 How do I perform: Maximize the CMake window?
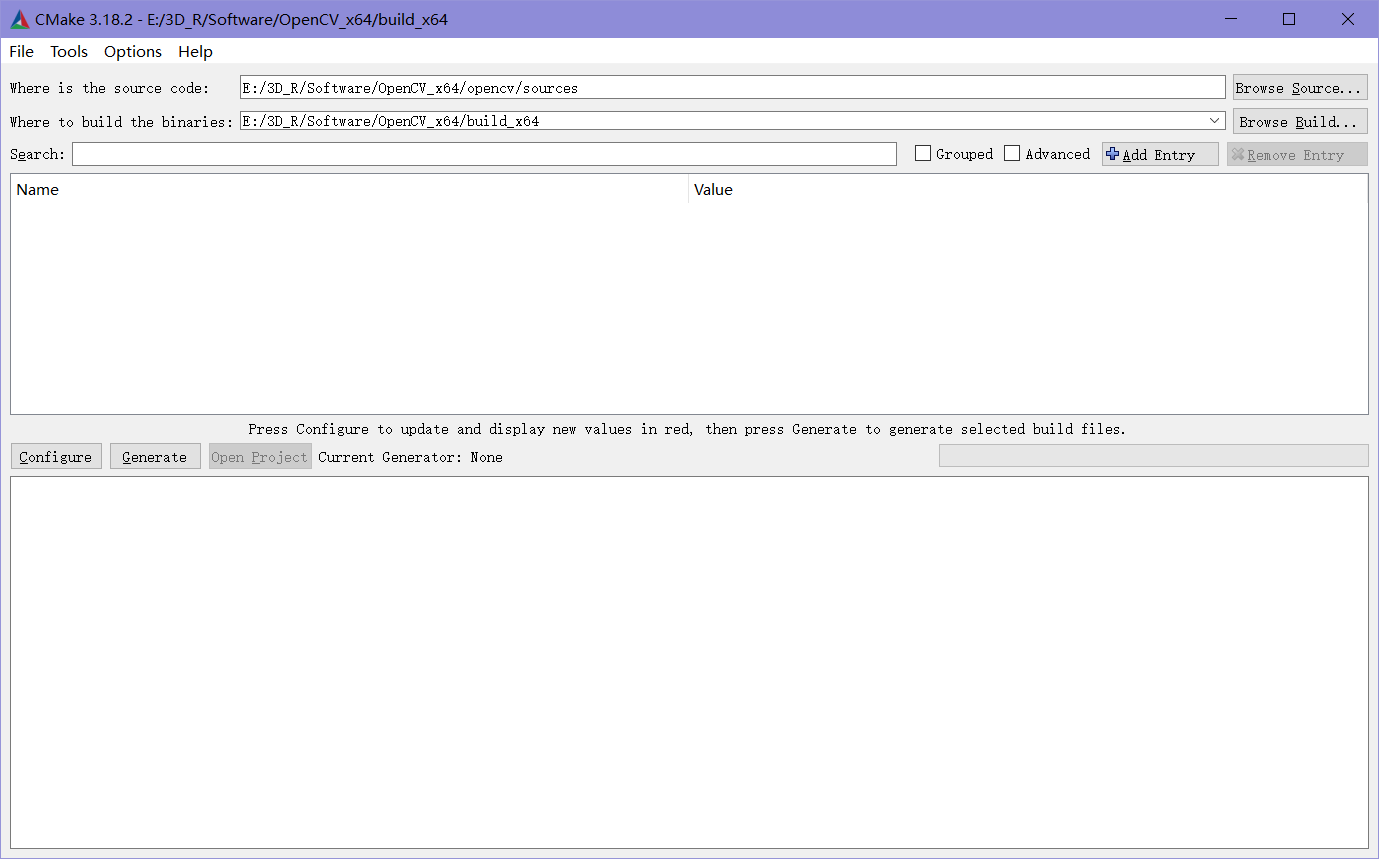click(x=1289, y=19)
